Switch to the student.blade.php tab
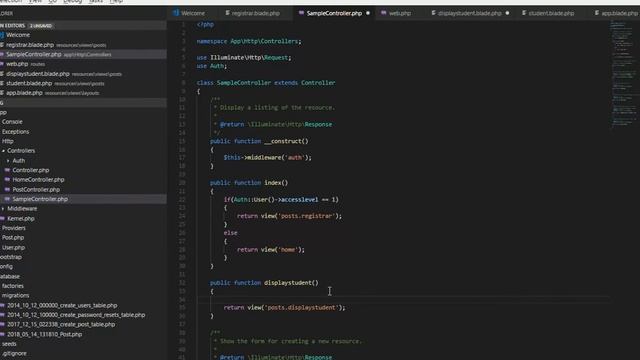This screenshot has height=360, width=640. point(551,13)
